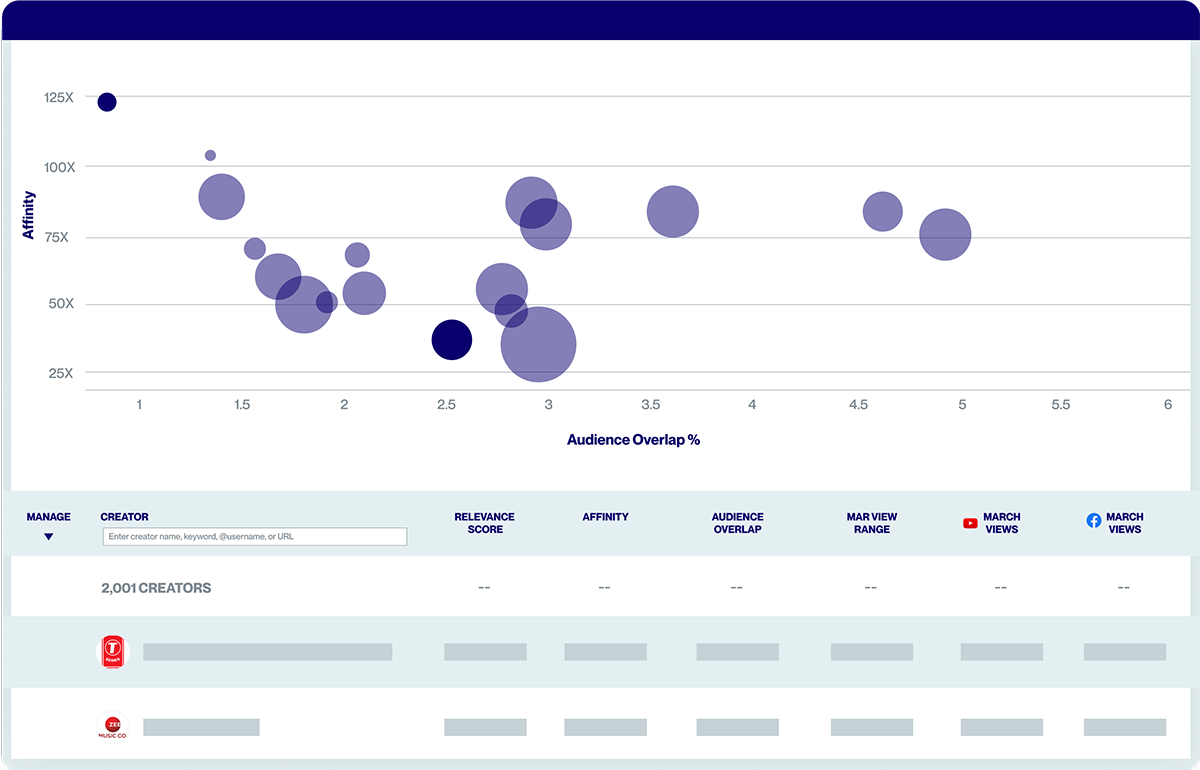Sort by Mar View Range column

point(871,523)
